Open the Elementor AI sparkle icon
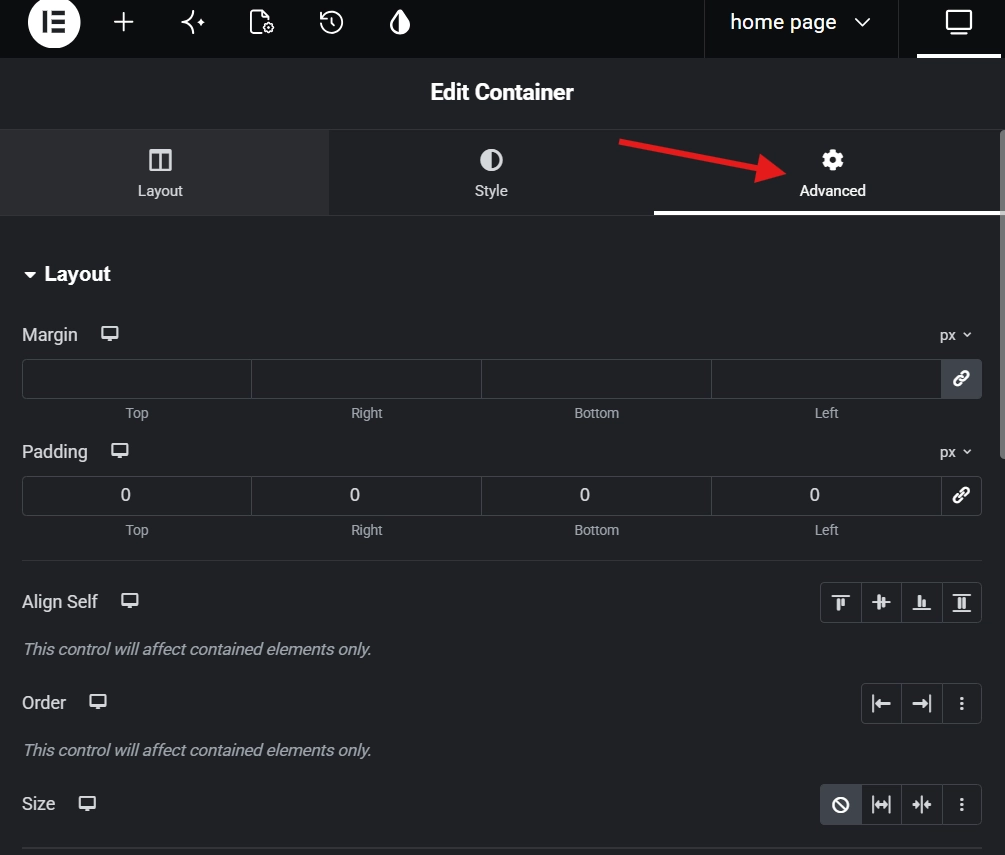 coord(192,22)
